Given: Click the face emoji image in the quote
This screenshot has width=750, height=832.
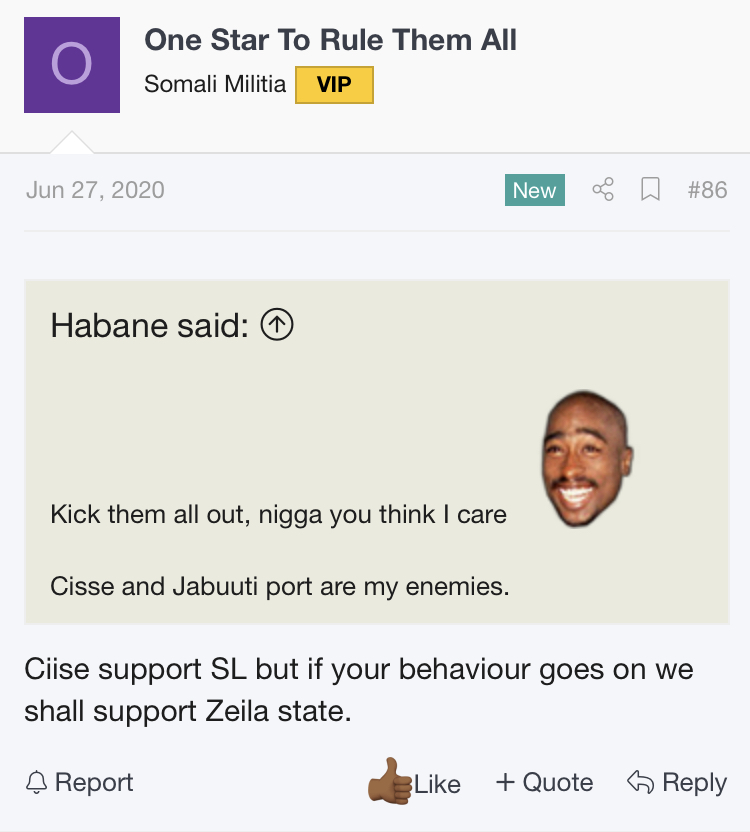Looking at the screenshot, I should [588, 458].
